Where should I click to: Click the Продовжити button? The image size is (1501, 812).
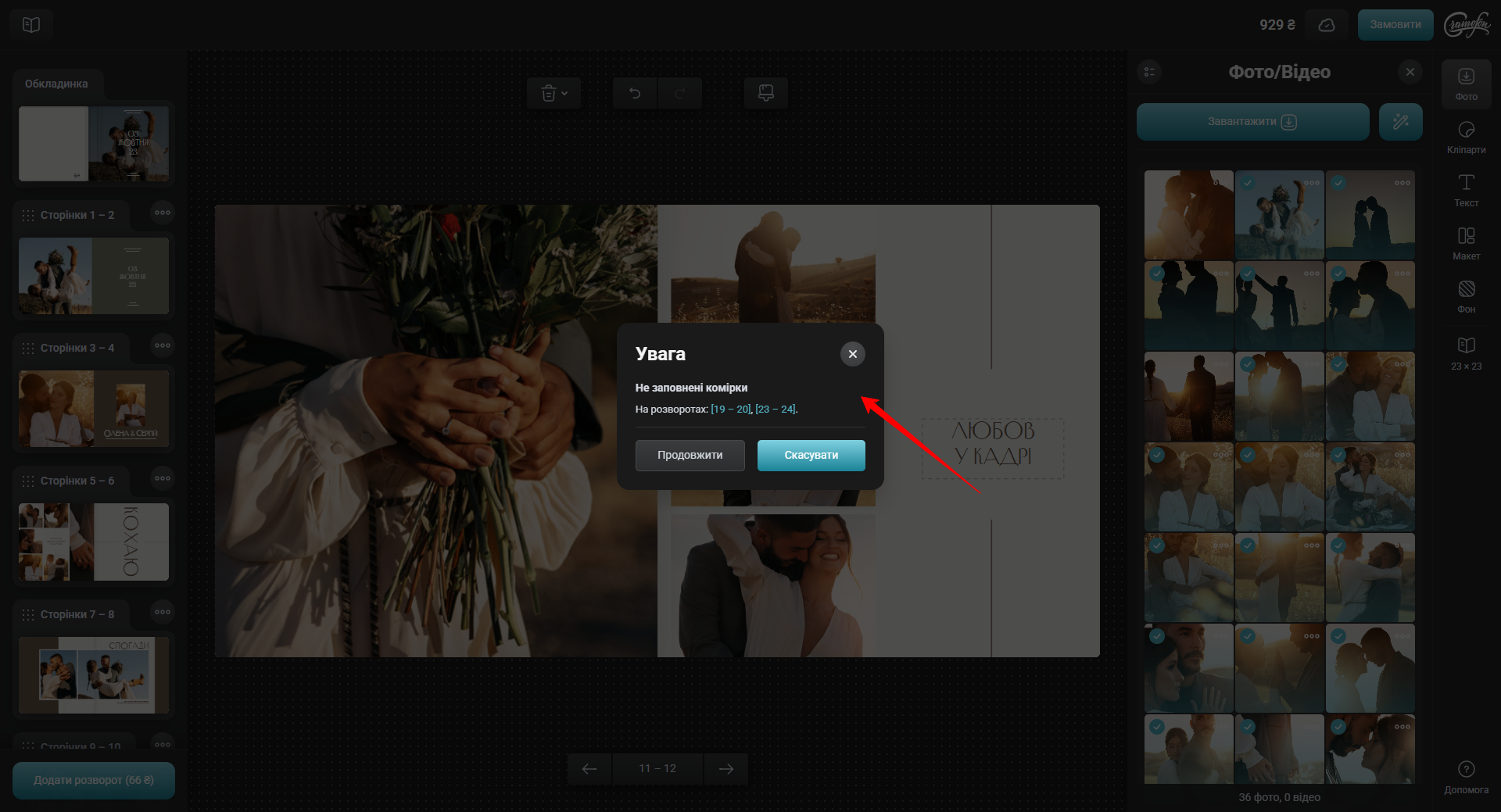point(690,456)
